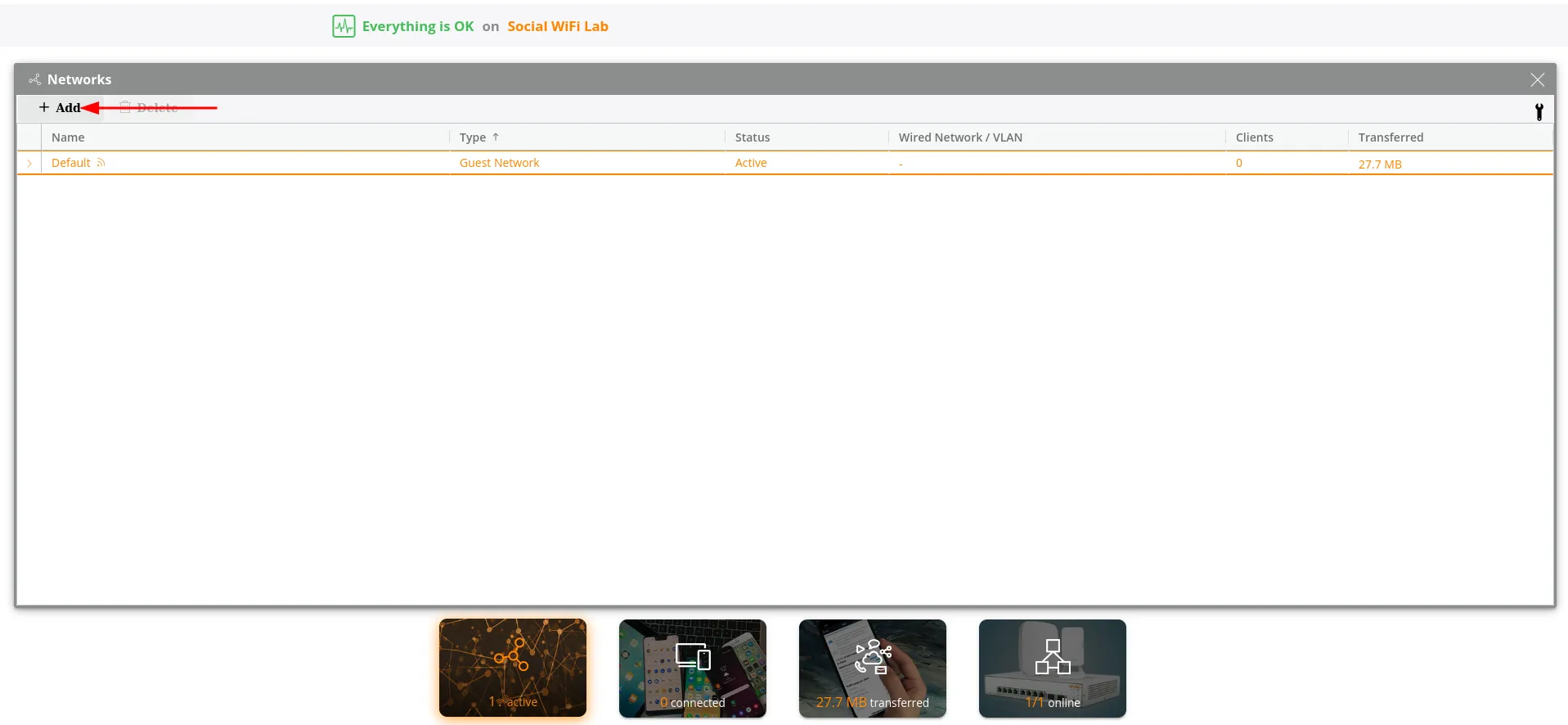This screenshot has width=1568, height=725.
Task: Select the Default network name
Action: pyautogui.click(x=70, y=163)
